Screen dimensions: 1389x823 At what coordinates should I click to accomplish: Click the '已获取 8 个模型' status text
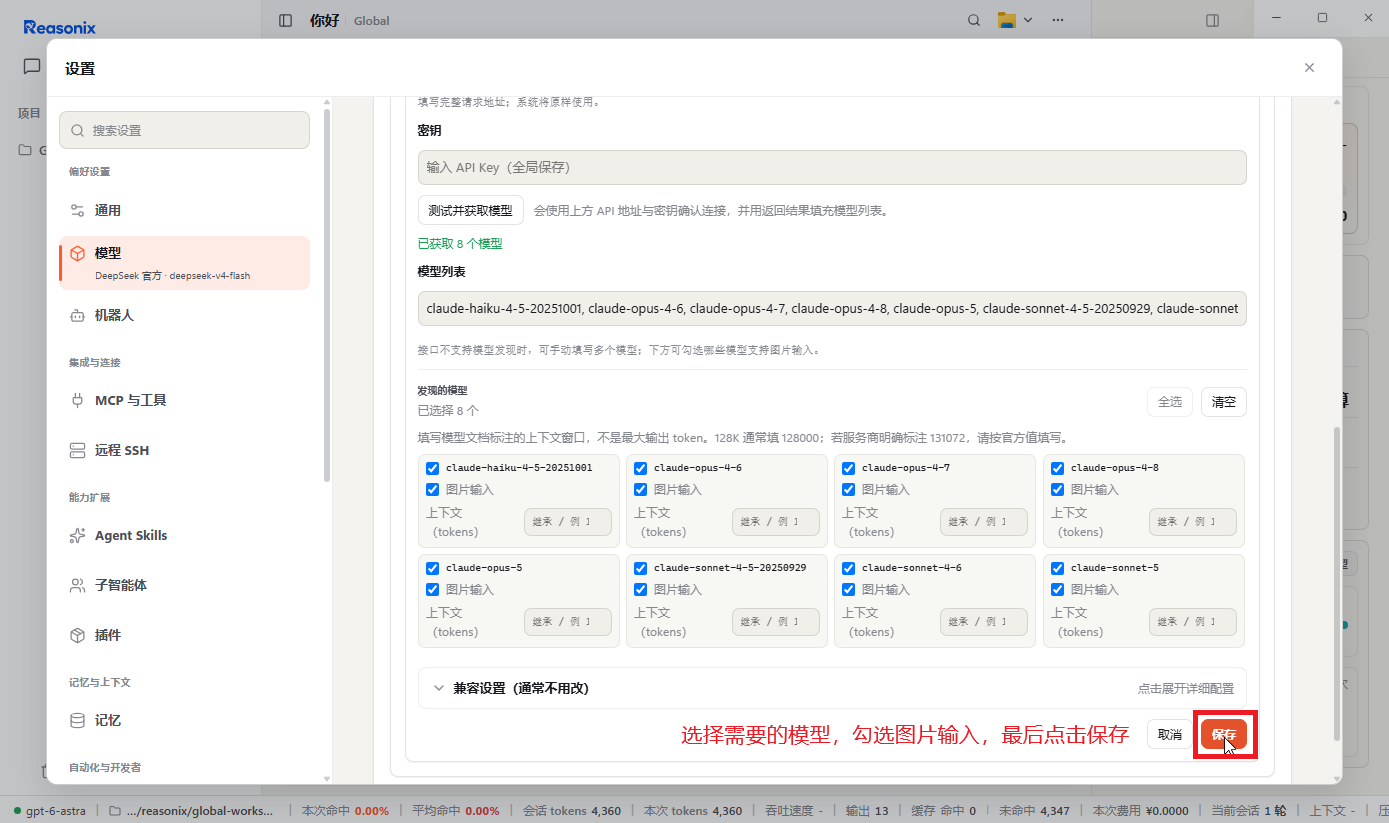coord(460,243)
